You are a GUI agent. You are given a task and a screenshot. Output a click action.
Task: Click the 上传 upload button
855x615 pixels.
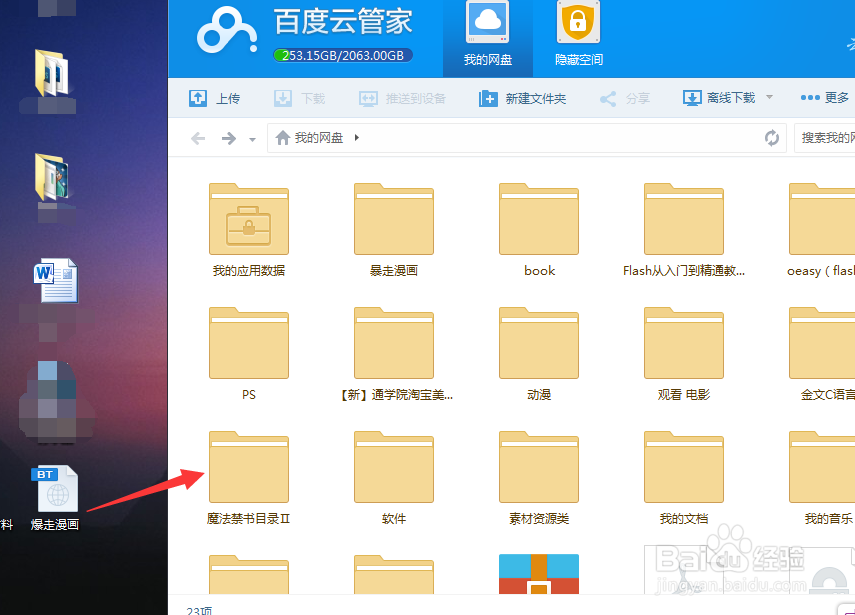[214, 99]
